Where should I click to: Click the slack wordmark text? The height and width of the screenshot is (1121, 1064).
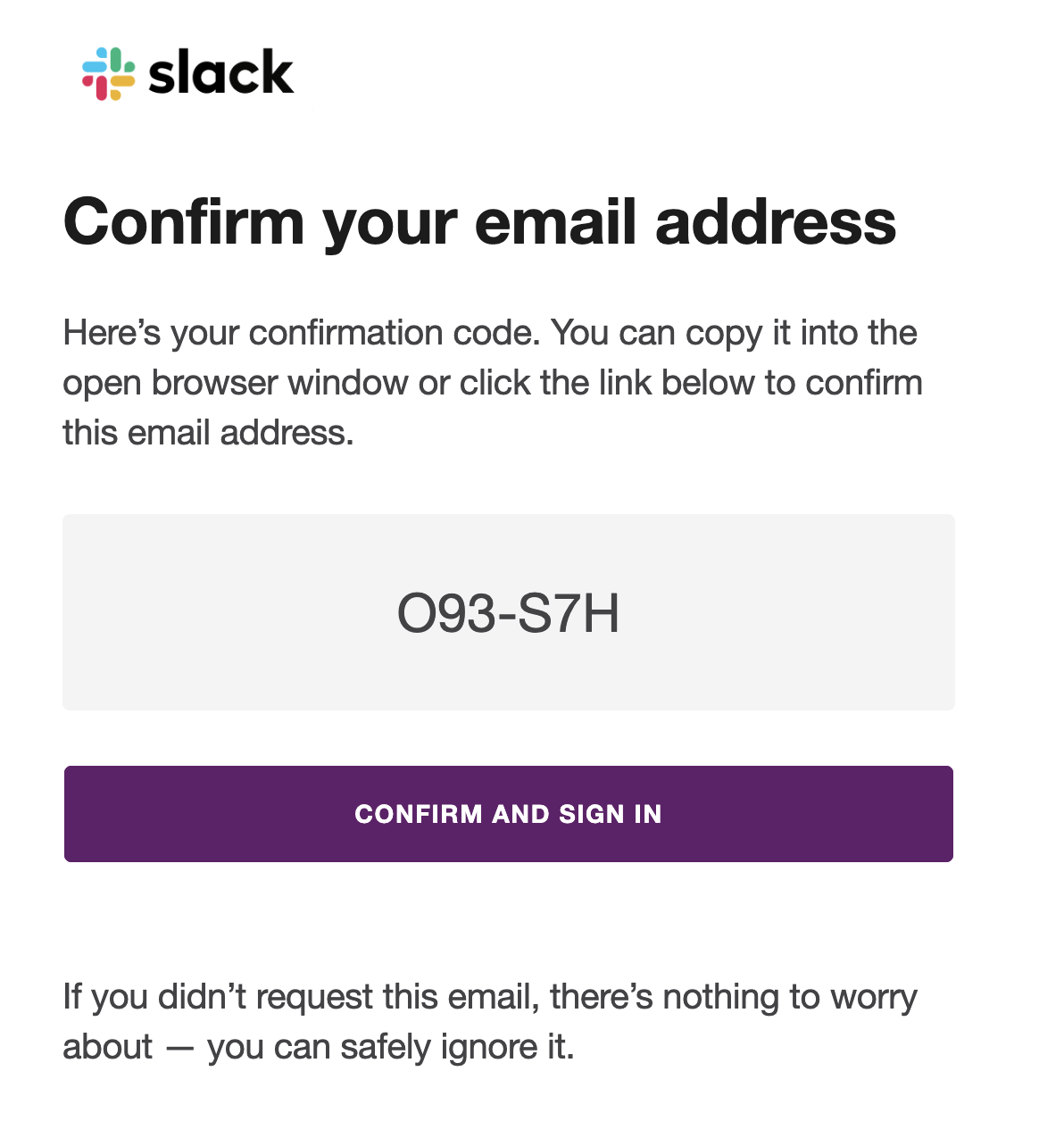[x=220, y=73]
